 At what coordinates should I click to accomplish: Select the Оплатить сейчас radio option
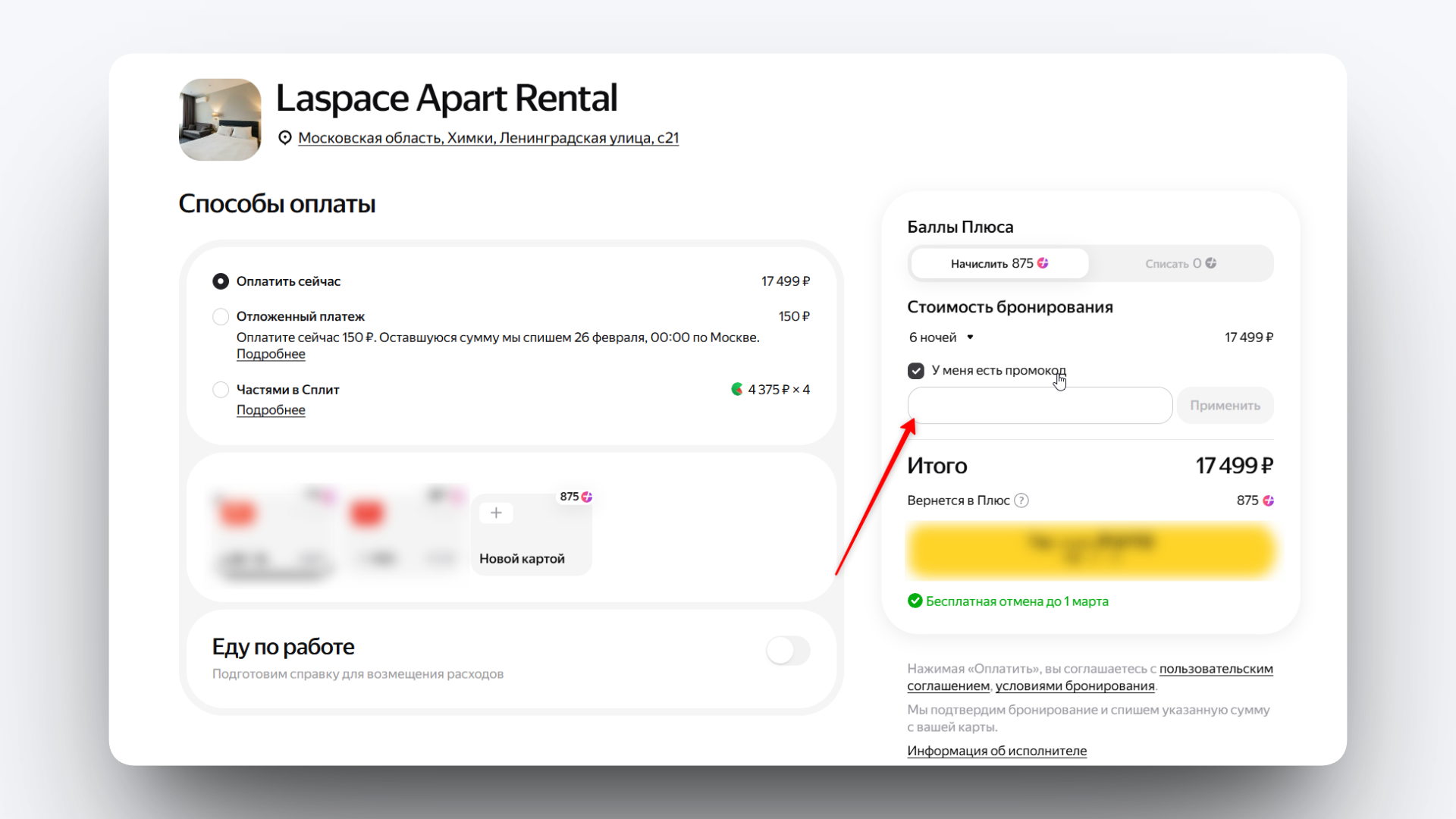[221, 281]
